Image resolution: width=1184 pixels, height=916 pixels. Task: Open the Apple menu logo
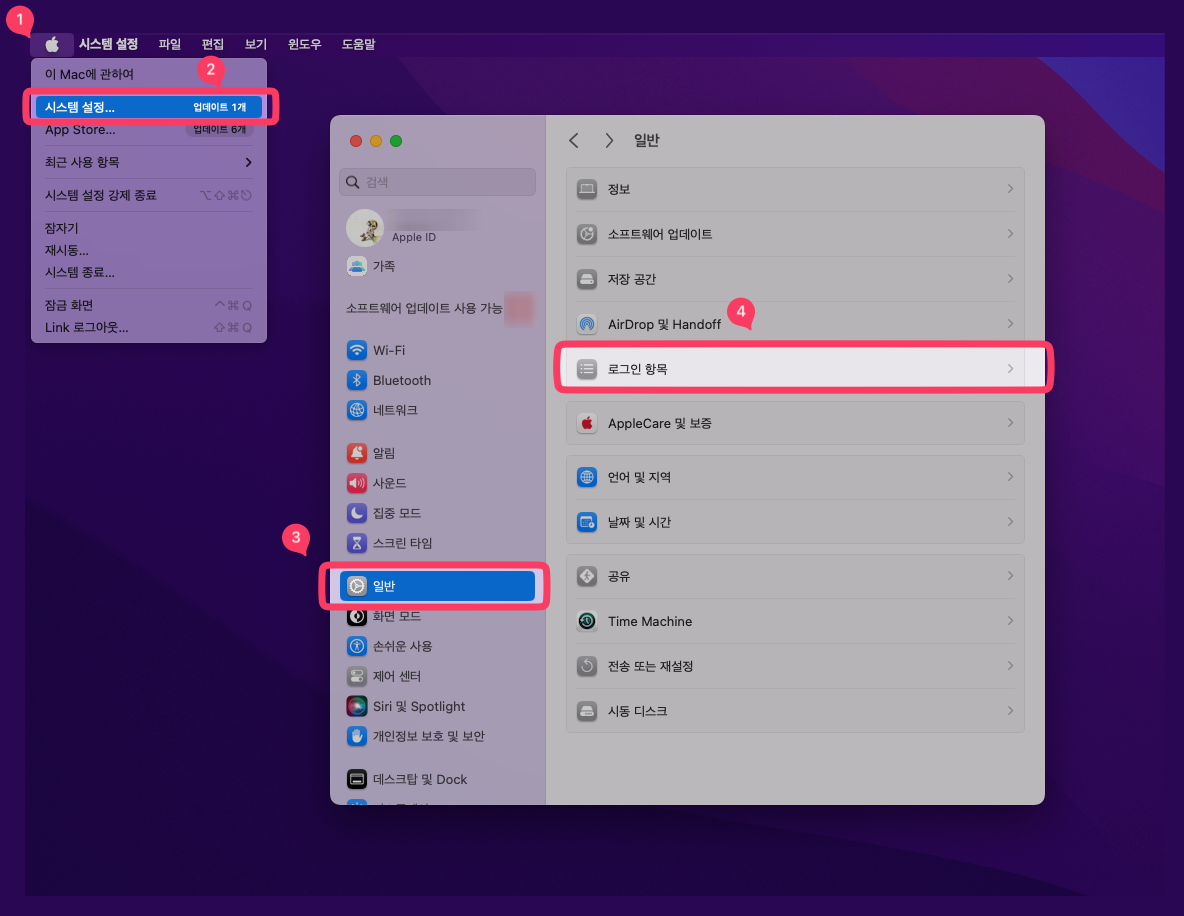pos(52,45)
